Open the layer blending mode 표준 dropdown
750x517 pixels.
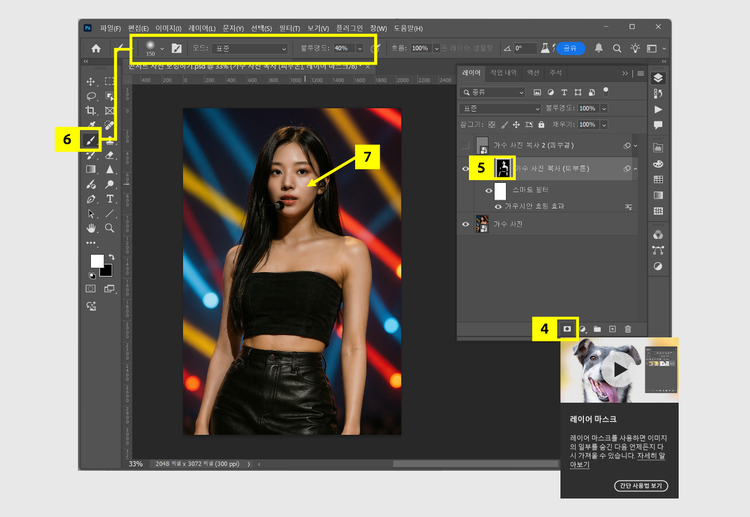[500, 108]
